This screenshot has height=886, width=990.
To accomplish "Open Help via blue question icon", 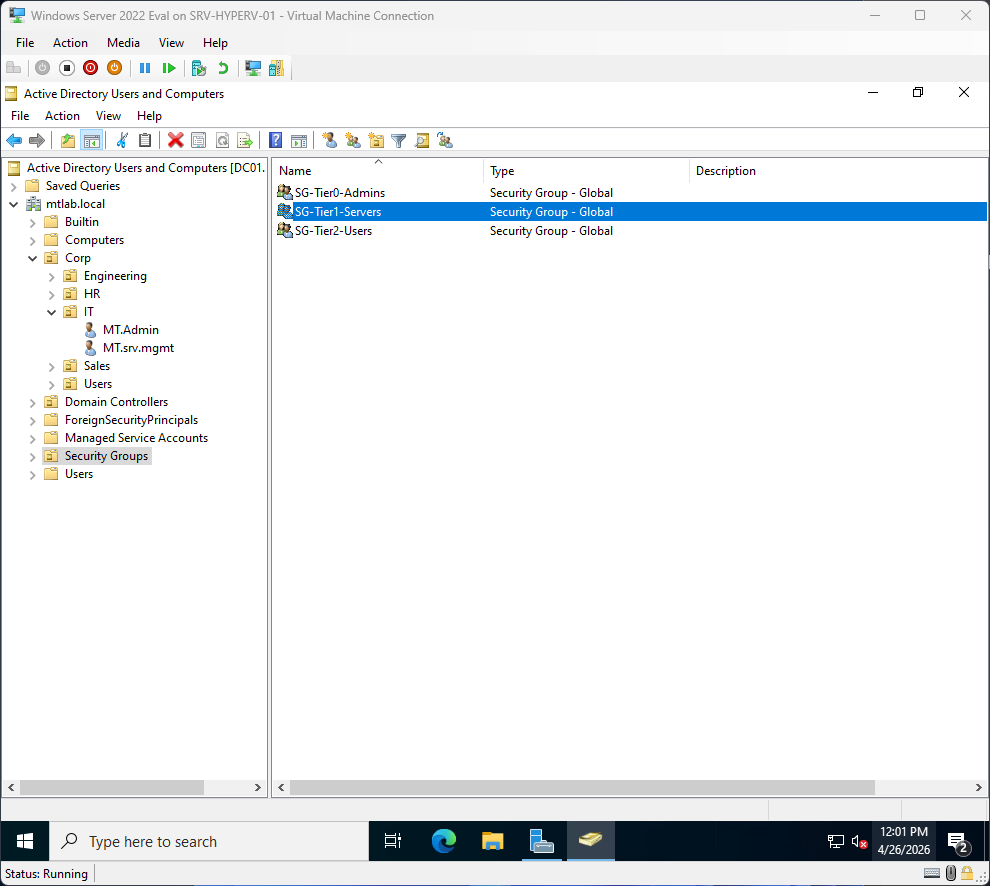I will (275, 140).
